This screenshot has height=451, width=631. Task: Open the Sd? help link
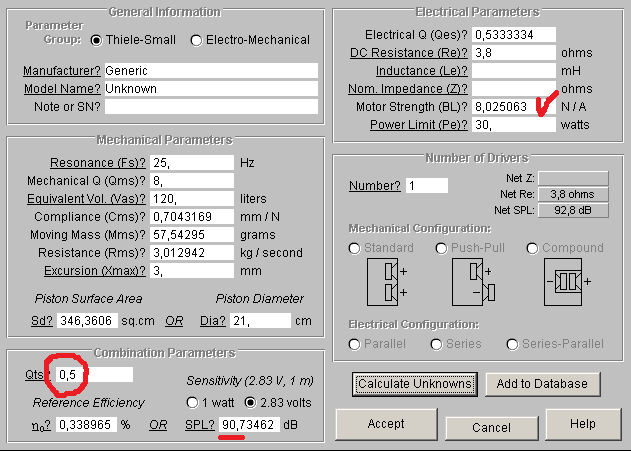(42, 321)
